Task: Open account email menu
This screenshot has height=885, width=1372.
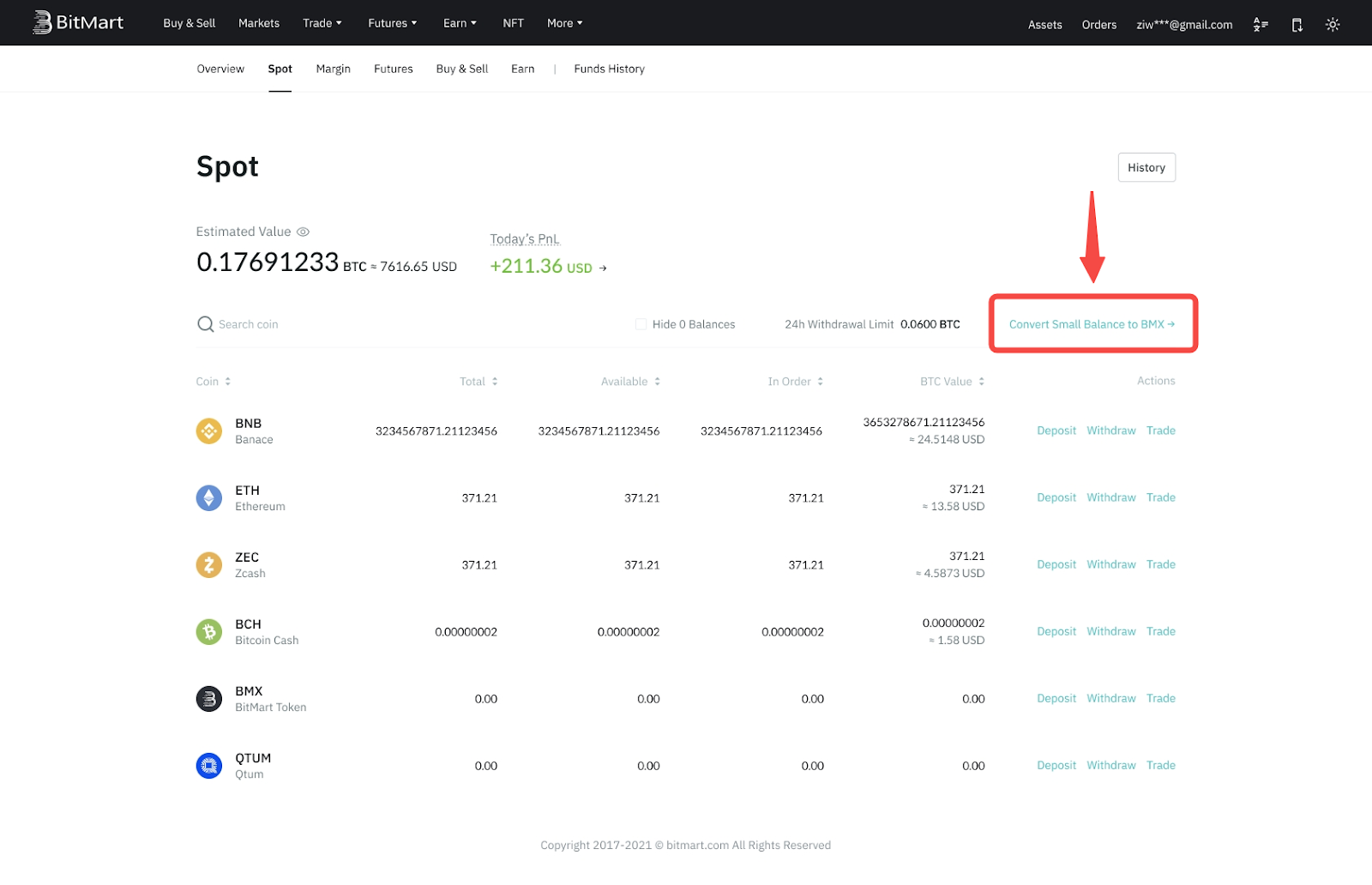Action: pyautogui.click(x=1184, y=25)
